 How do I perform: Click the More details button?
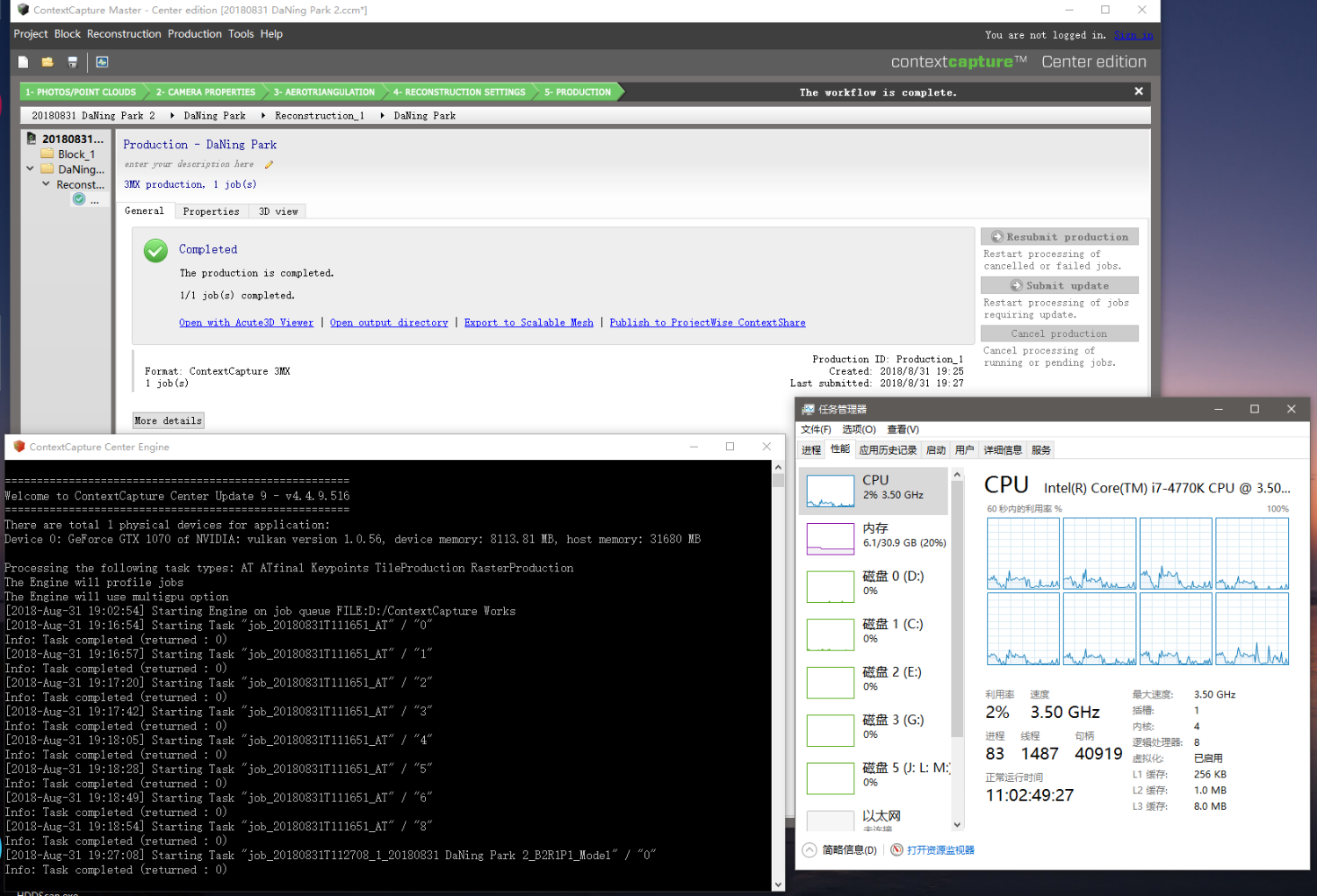pos(169,421)
